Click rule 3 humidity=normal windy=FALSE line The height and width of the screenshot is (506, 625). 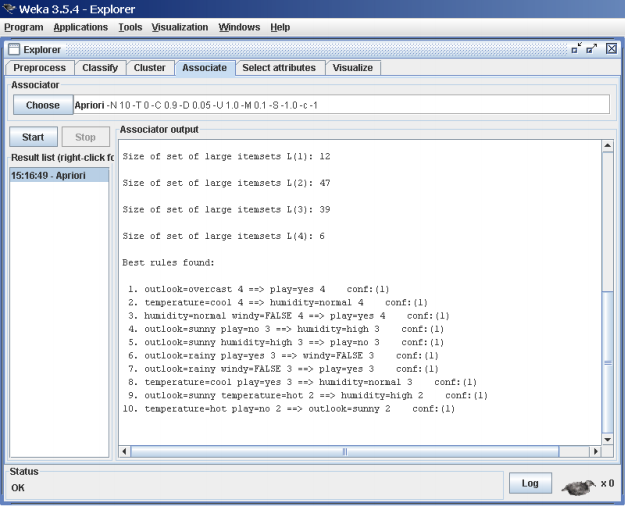[x=289, y=315]
